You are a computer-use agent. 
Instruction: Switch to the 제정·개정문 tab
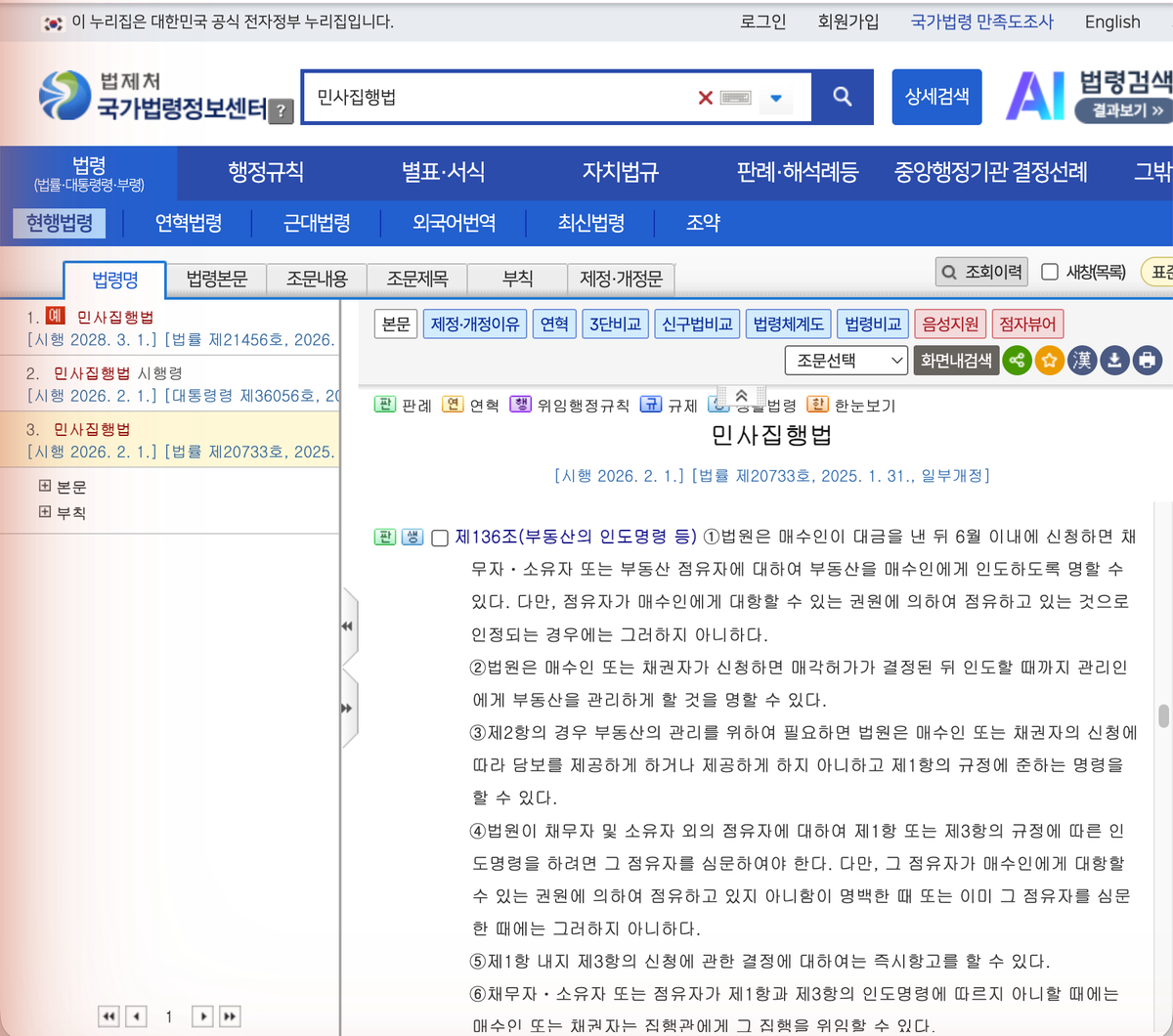click(621, 280)
